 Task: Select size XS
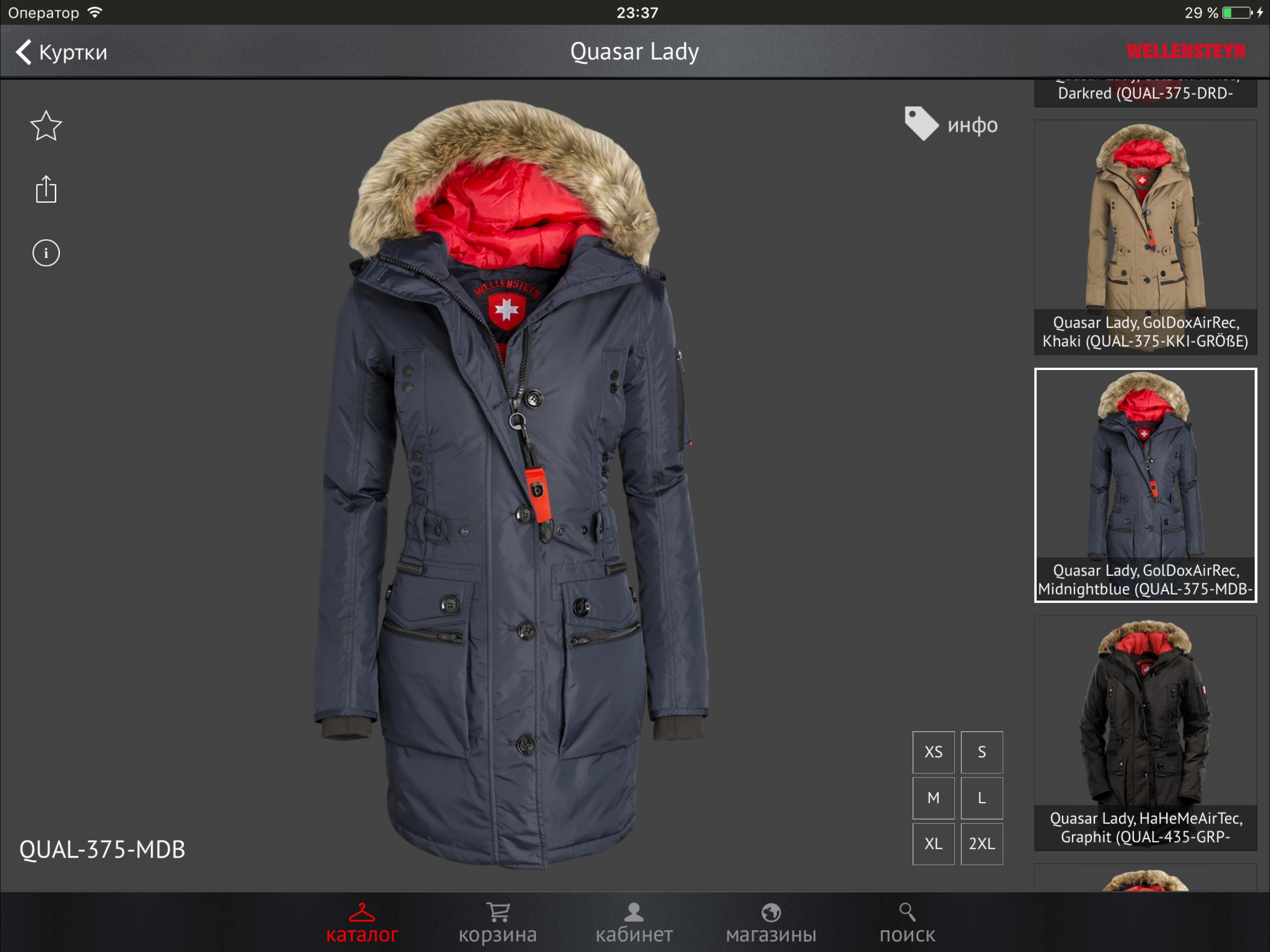933,752
